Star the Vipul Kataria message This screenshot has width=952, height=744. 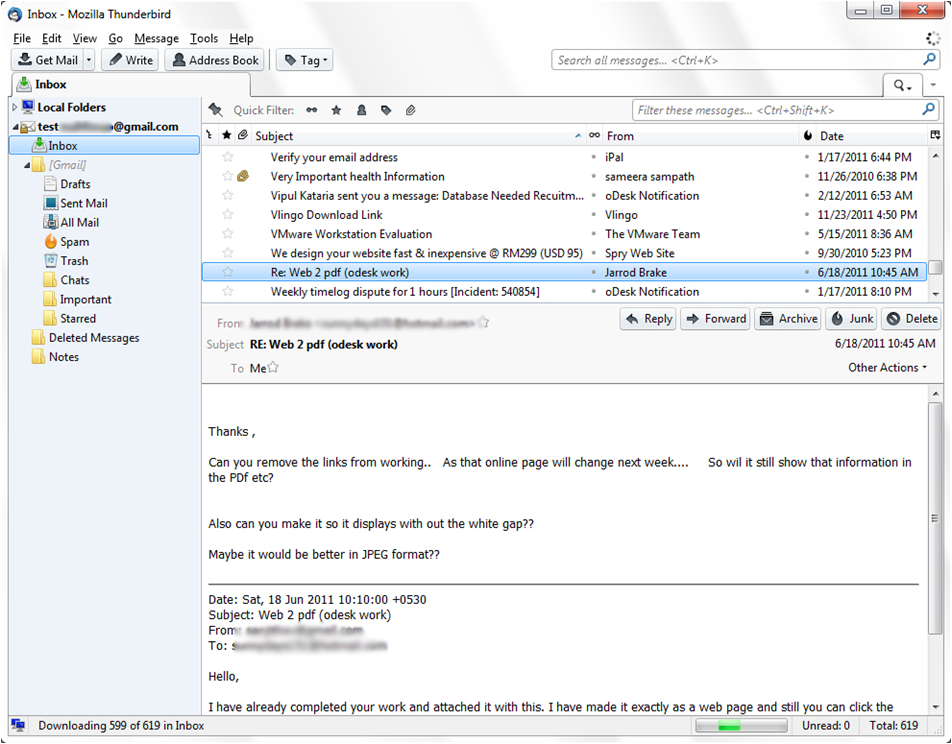click(228, 196)
